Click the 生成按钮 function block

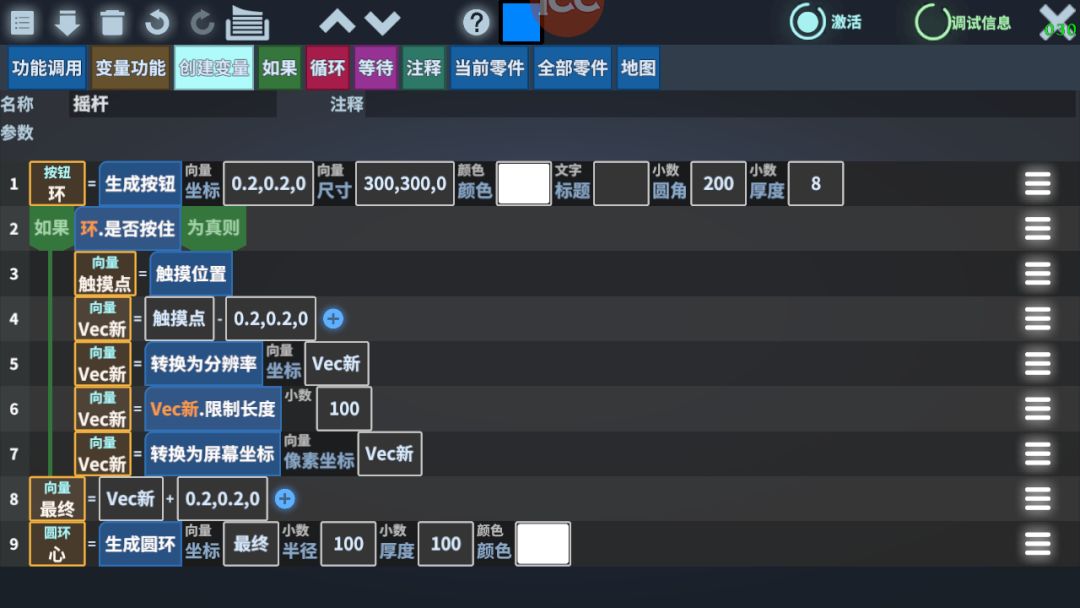[x=141, y=184]
